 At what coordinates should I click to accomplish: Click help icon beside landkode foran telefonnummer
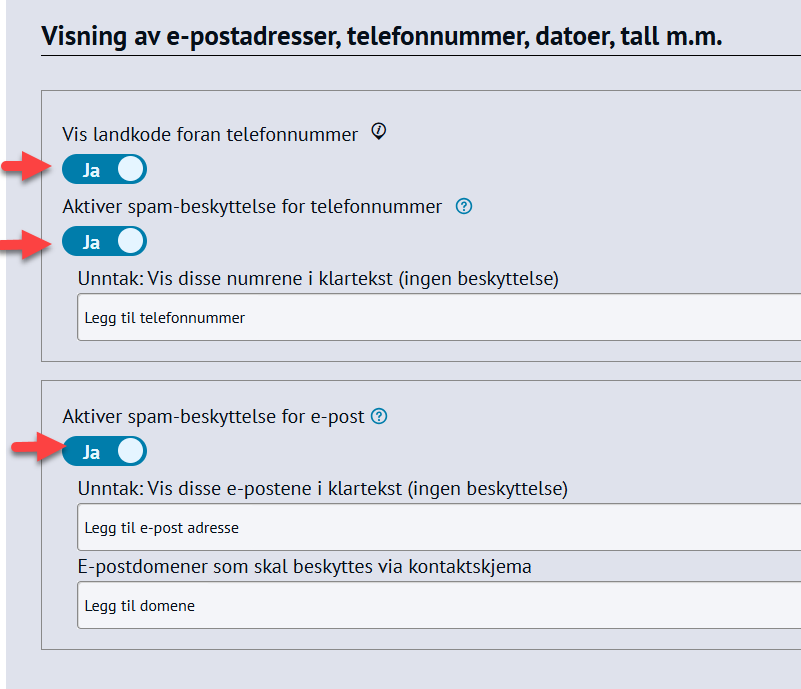[x=378, y=132]
